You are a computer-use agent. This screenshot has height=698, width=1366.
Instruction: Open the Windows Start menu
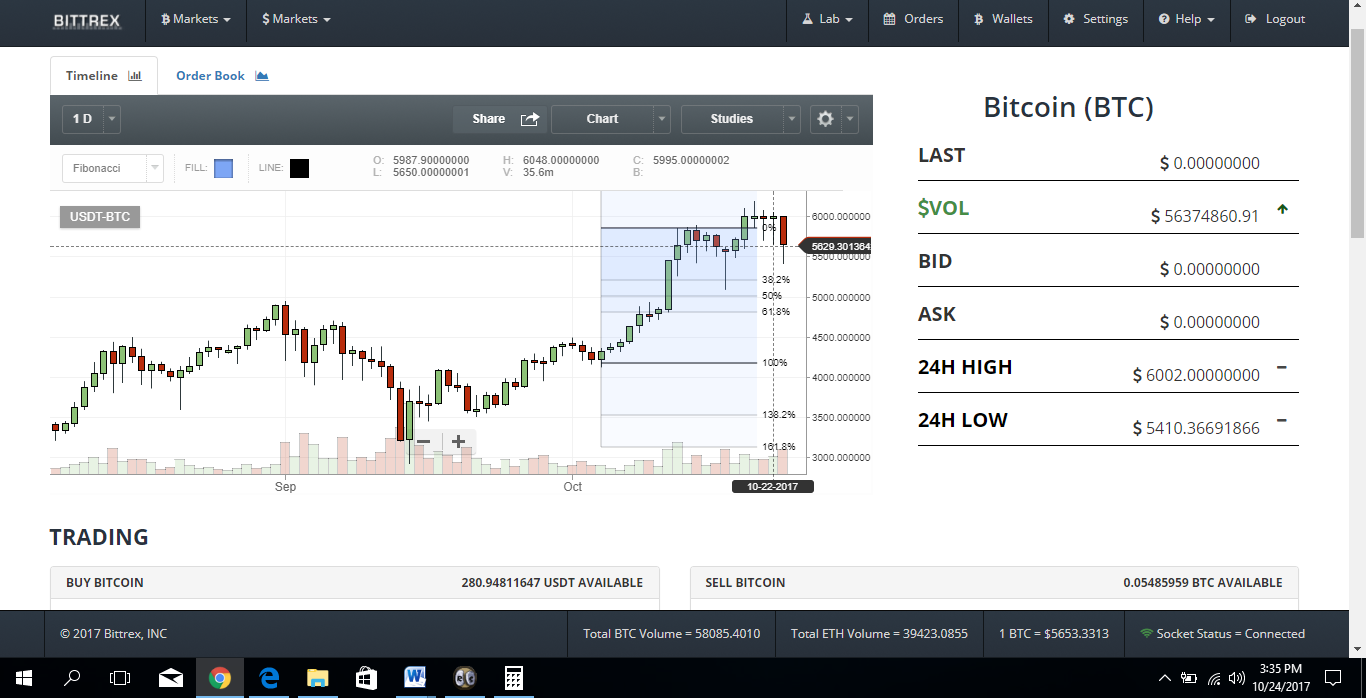(x=23, y=678)
